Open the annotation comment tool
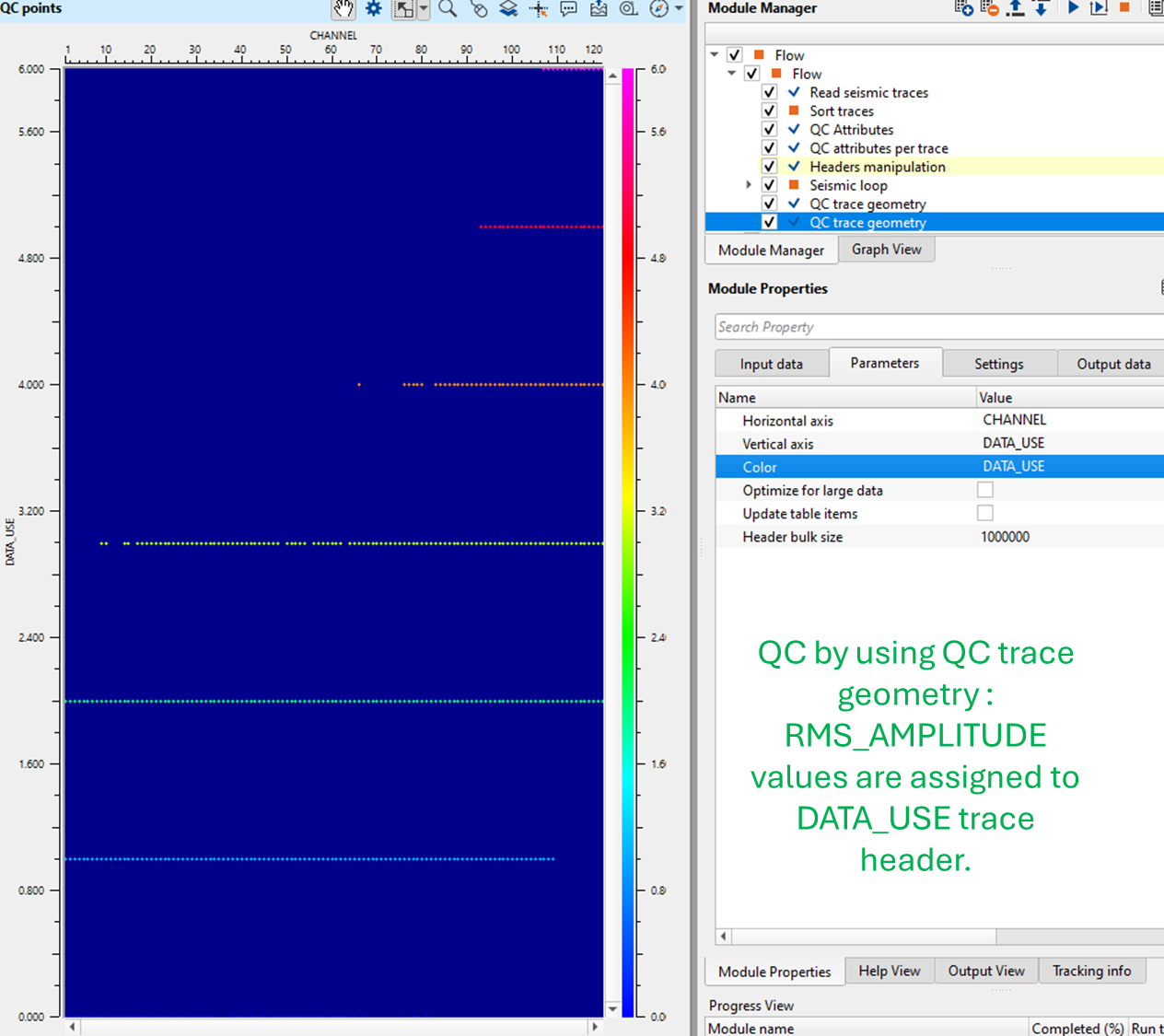The width and height of the screenshot is (1164, 1036). (569, 9)
